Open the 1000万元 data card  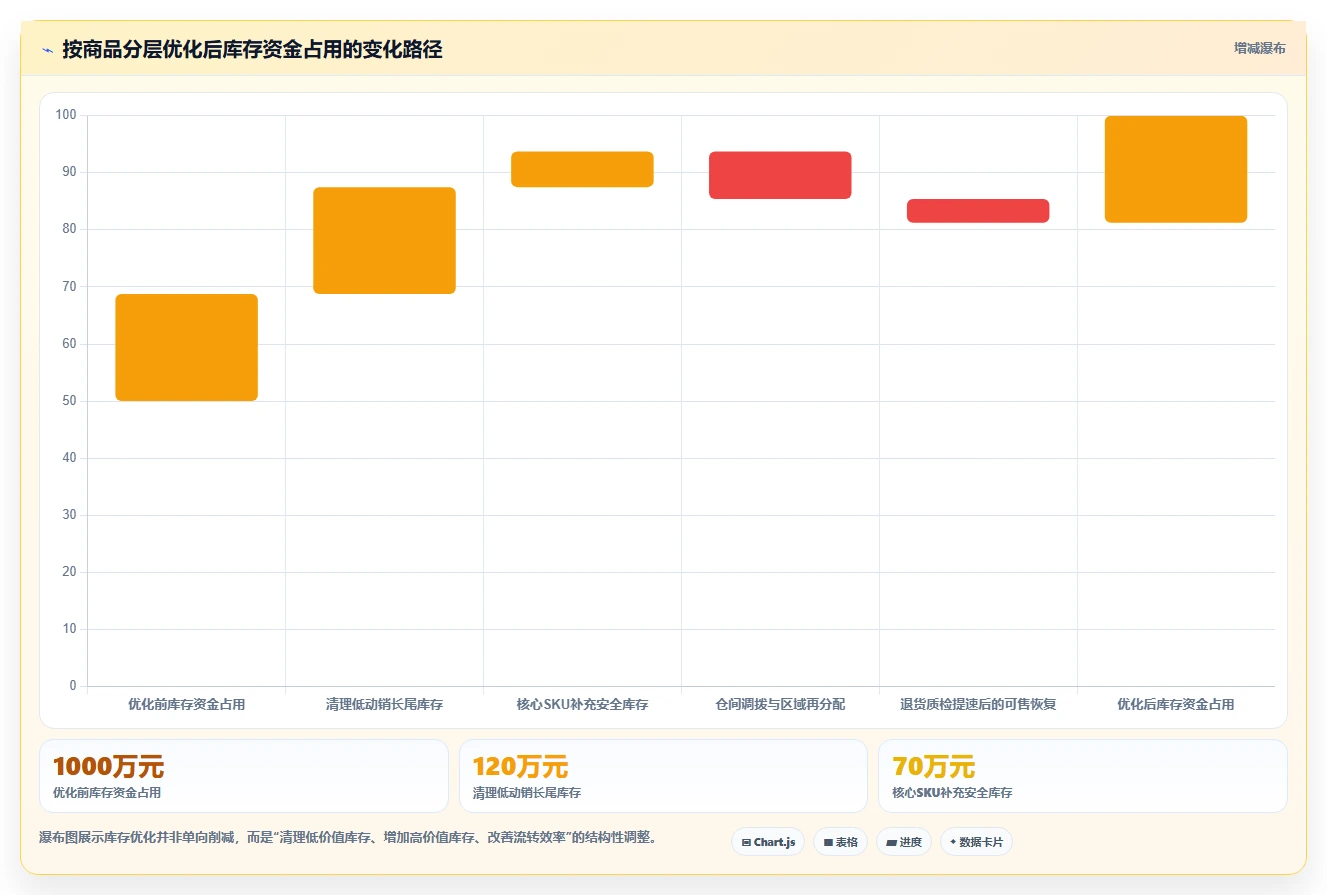tap(244, 776)
